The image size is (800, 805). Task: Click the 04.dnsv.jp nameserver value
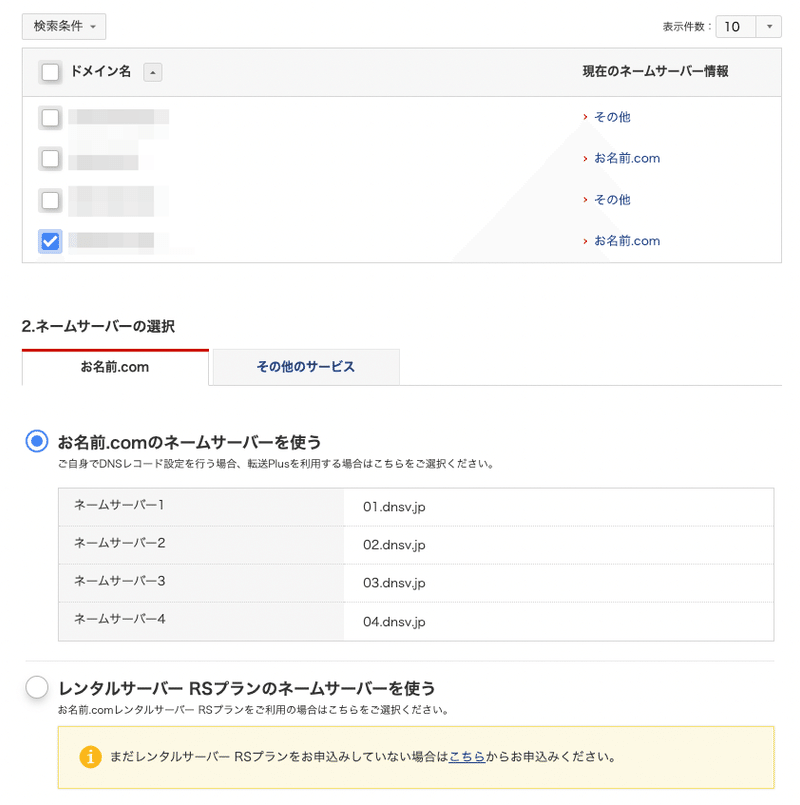coord(394,622)
